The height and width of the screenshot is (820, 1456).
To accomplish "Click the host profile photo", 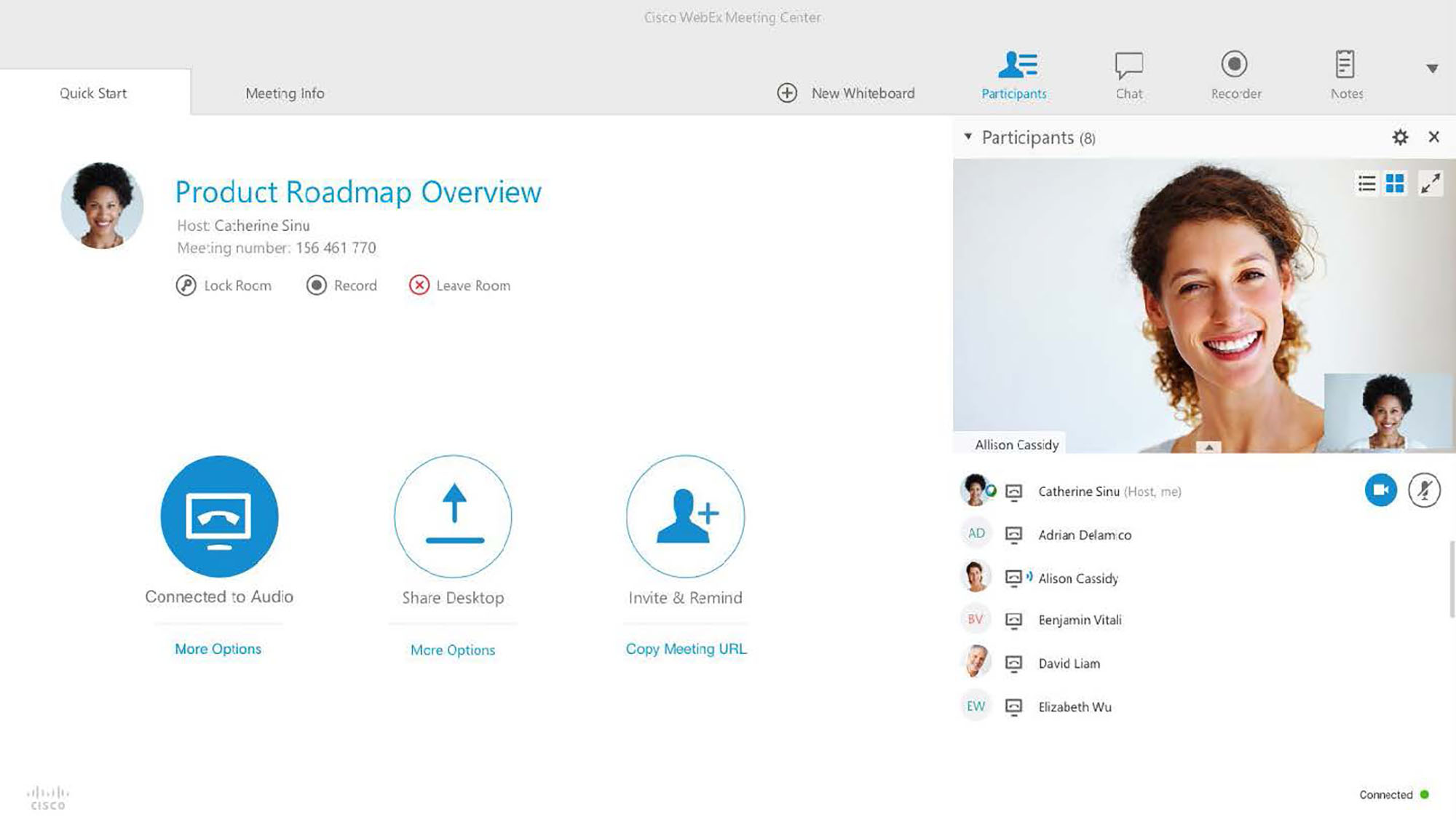I will pyautogui.click(x=102, y=205).
